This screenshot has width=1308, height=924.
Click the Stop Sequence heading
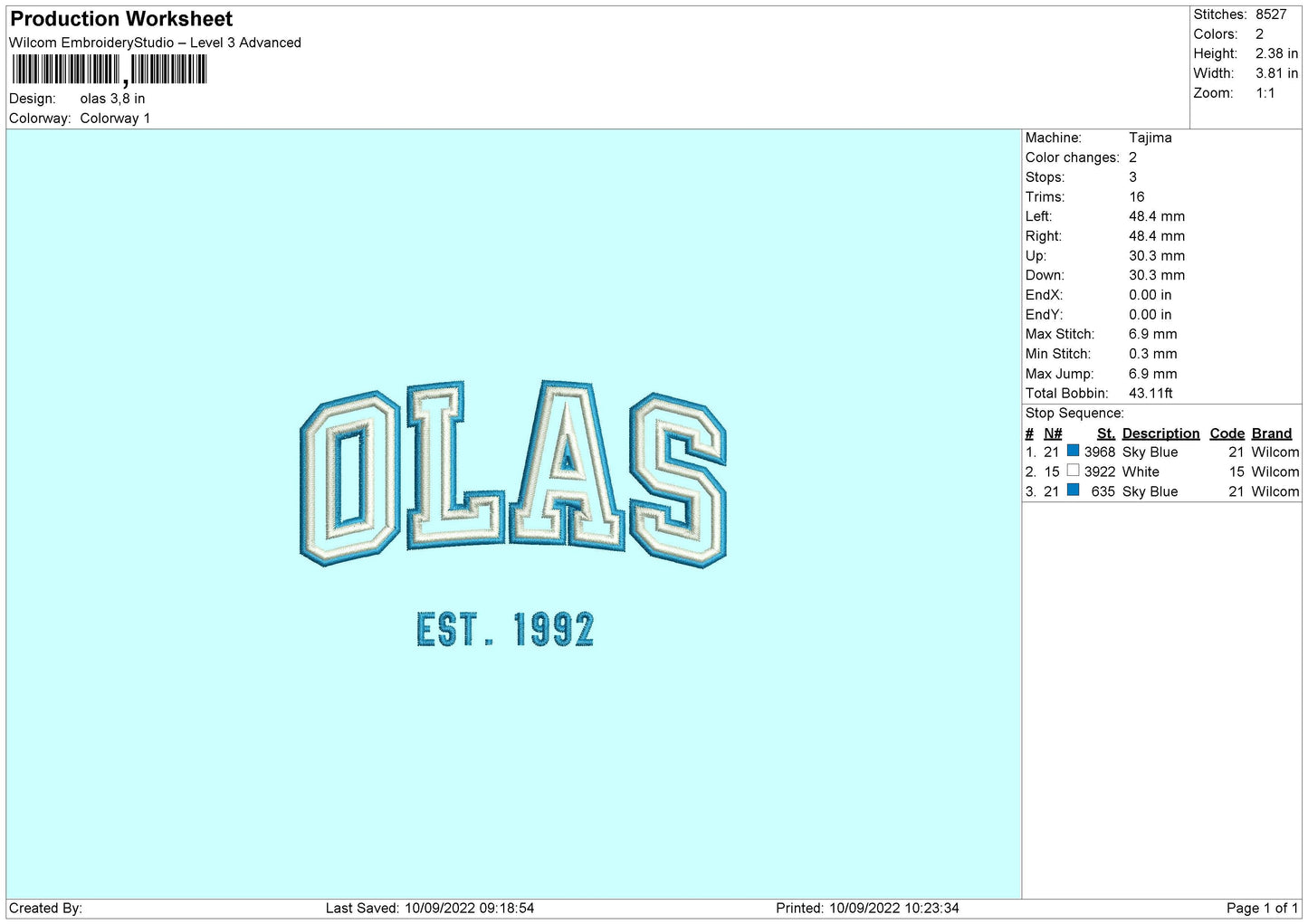[x=1074, y=414]
